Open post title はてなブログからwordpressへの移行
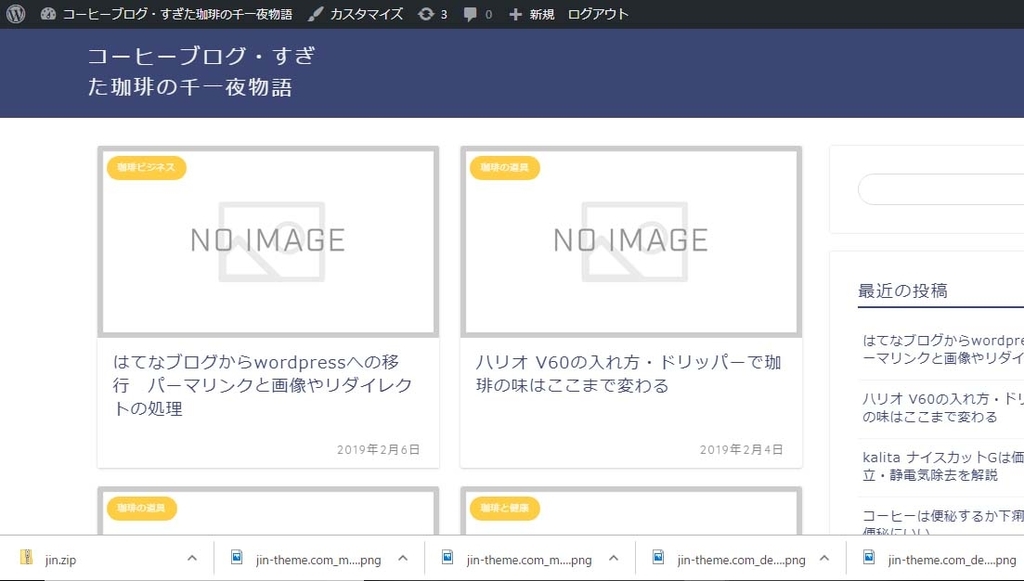Screen dimensions: 1024x581 [x=263, y=385]
